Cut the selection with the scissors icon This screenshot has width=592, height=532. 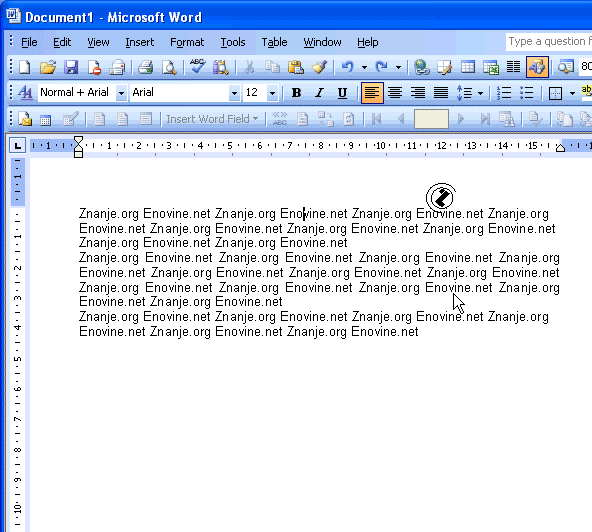[x=249, y=68]
